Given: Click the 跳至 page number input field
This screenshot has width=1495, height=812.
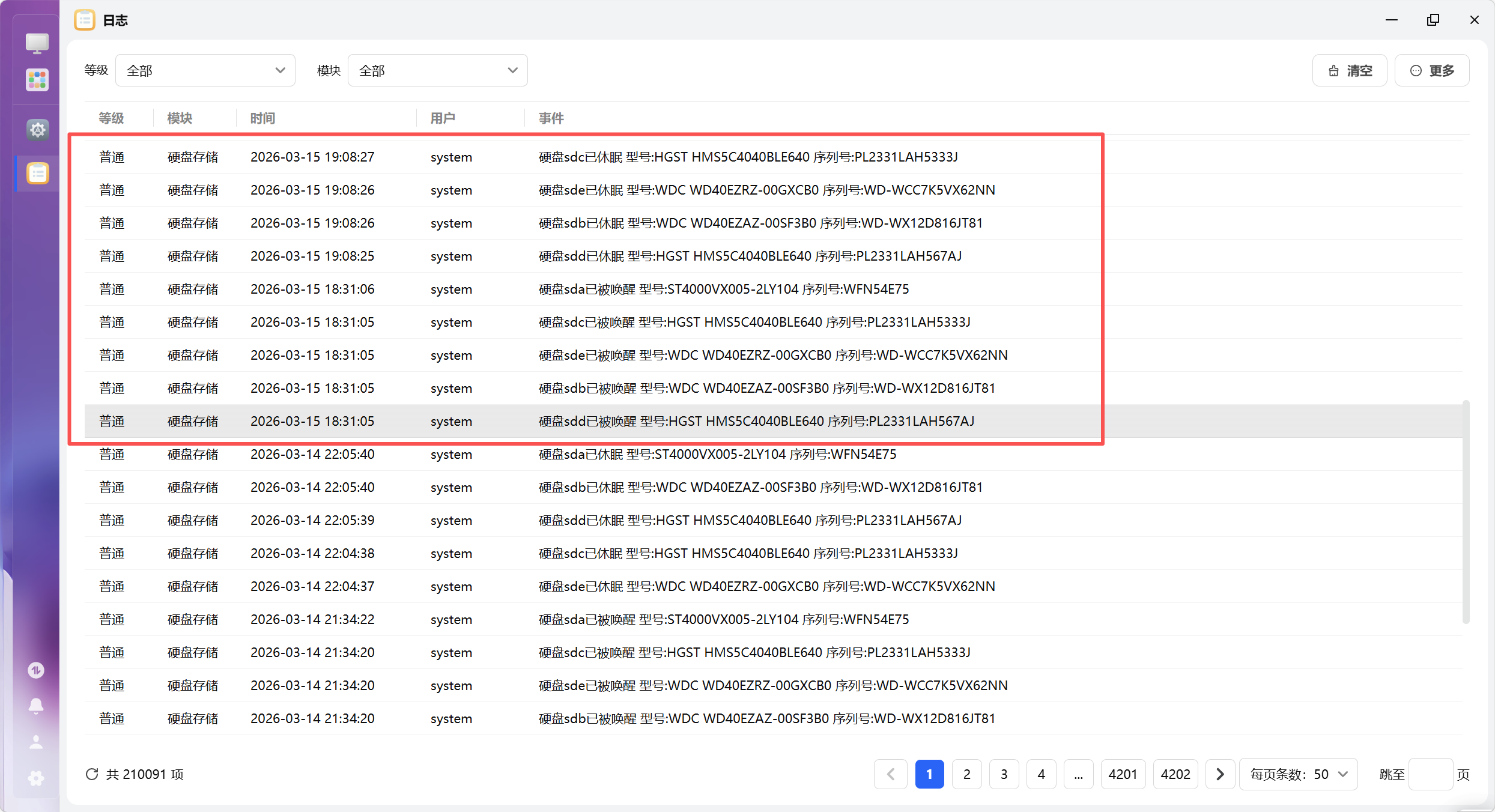Looking at the screenshot, I should point(1430,774).
